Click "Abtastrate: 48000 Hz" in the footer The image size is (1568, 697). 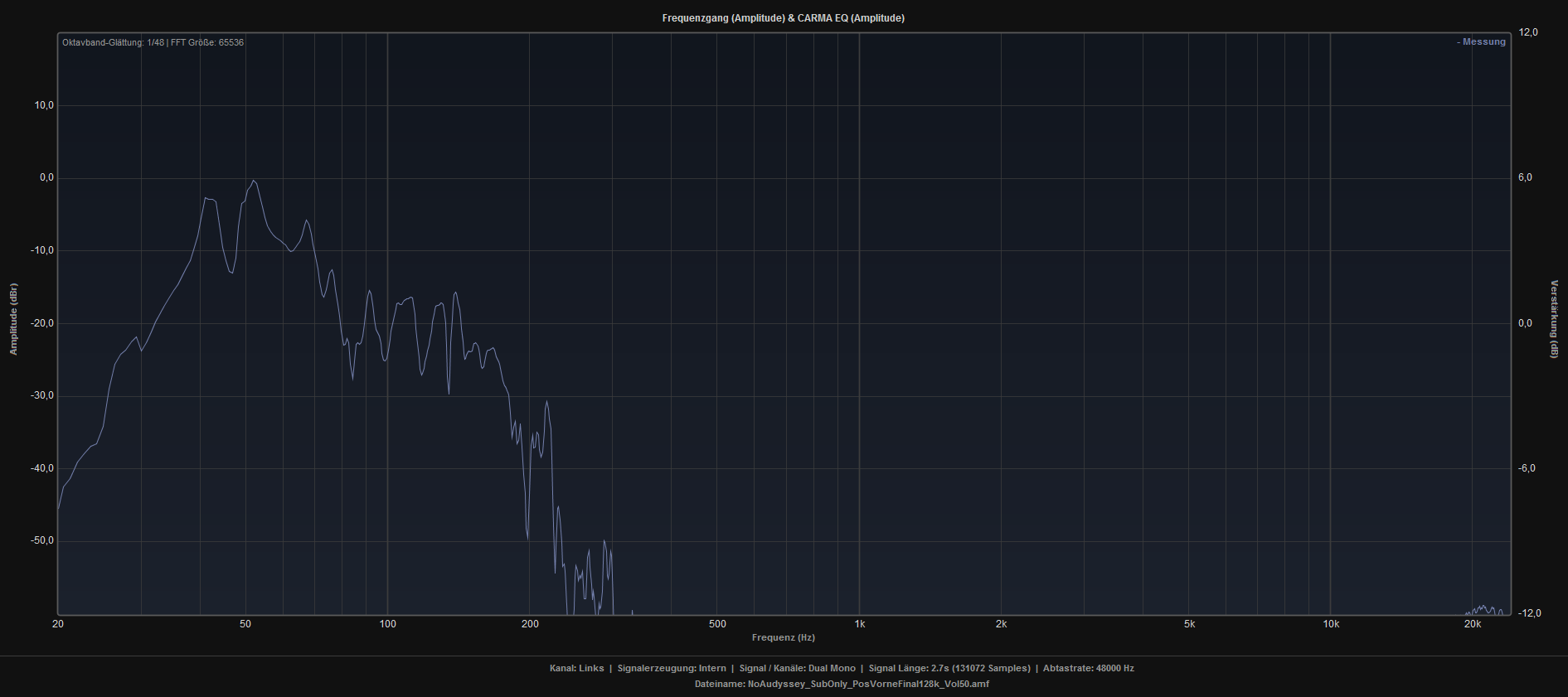[1088, 668]
